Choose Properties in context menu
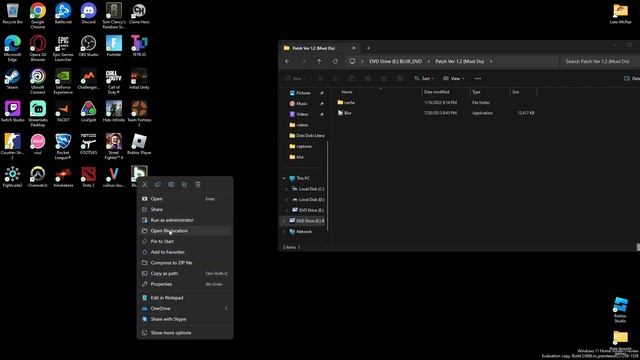 pos(185,284)
